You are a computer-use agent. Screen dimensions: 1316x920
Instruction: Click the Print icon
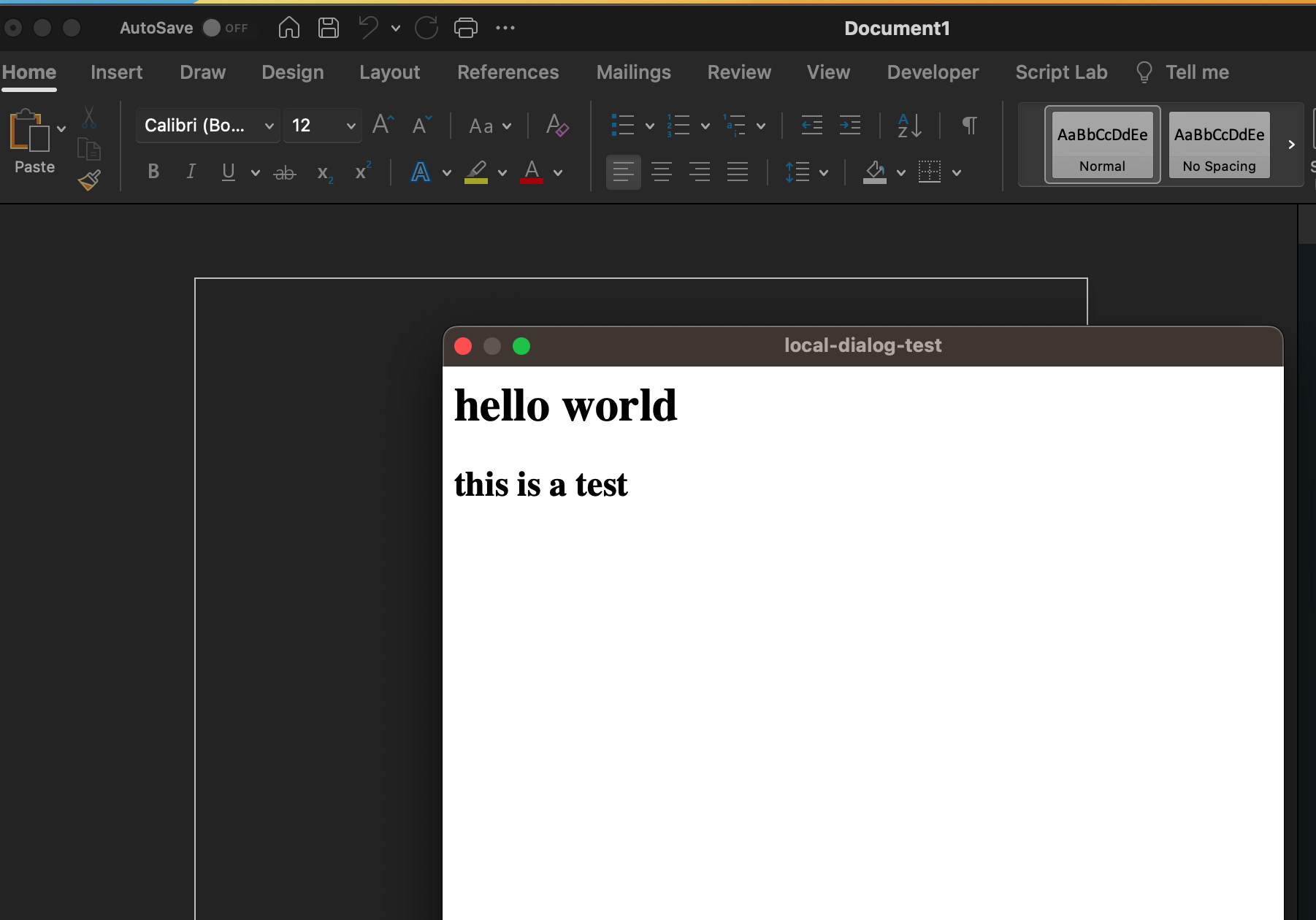[x=466, y=28]
